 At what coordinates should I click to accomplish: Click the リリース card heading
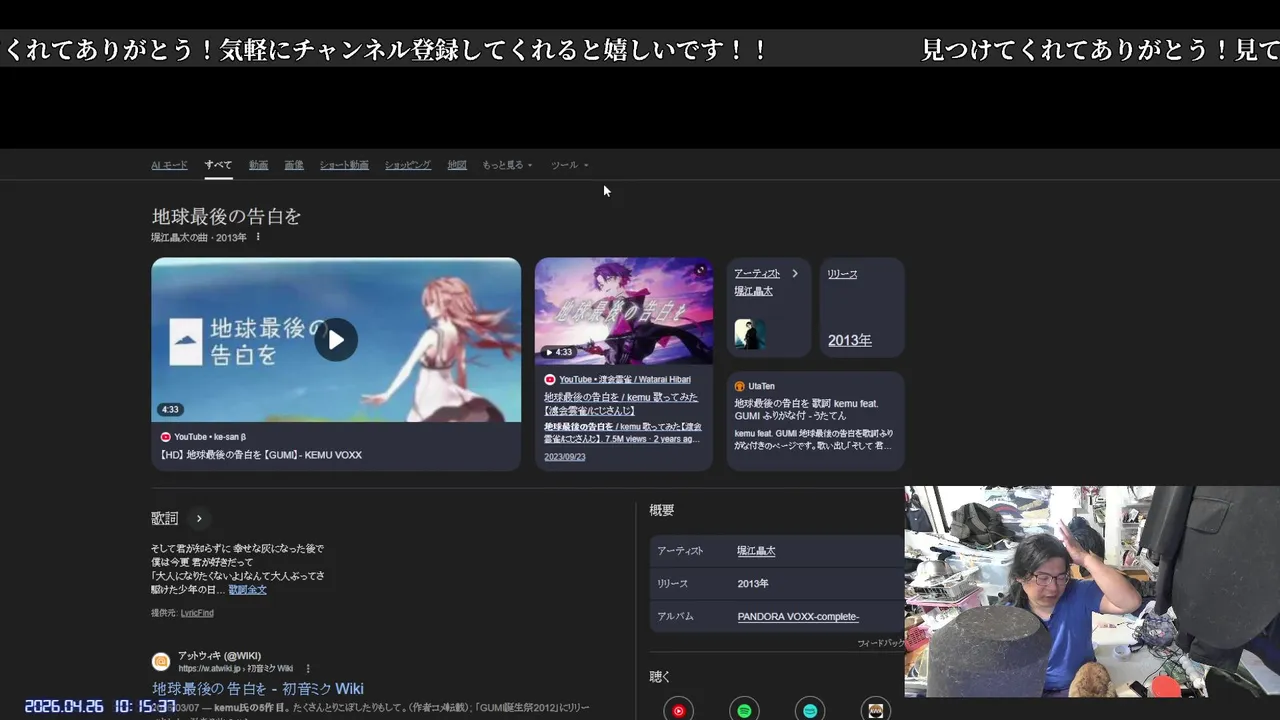pos(842,274)
